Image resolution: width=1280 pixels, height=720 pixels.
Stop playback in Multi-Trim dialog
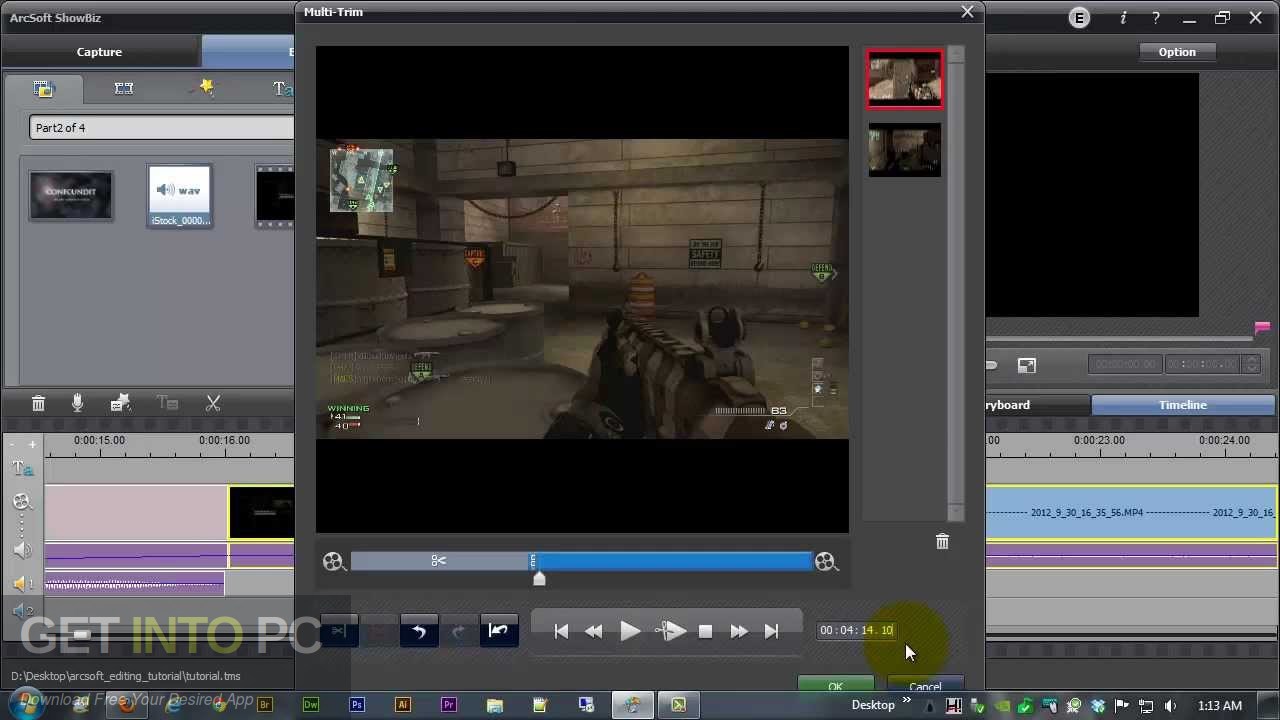click(x=705, y=631)
